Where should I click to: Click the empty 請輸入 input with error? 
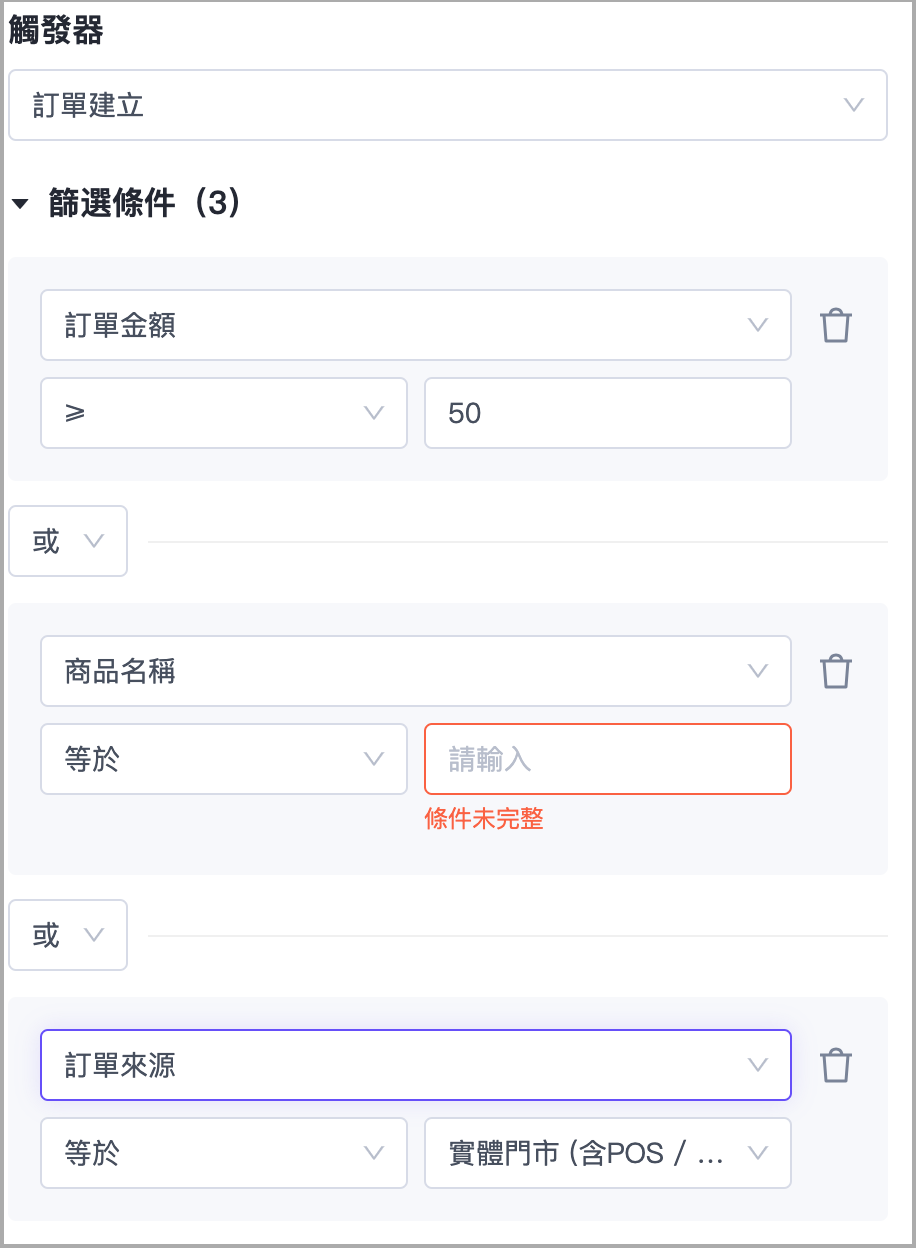coord(607,759)
